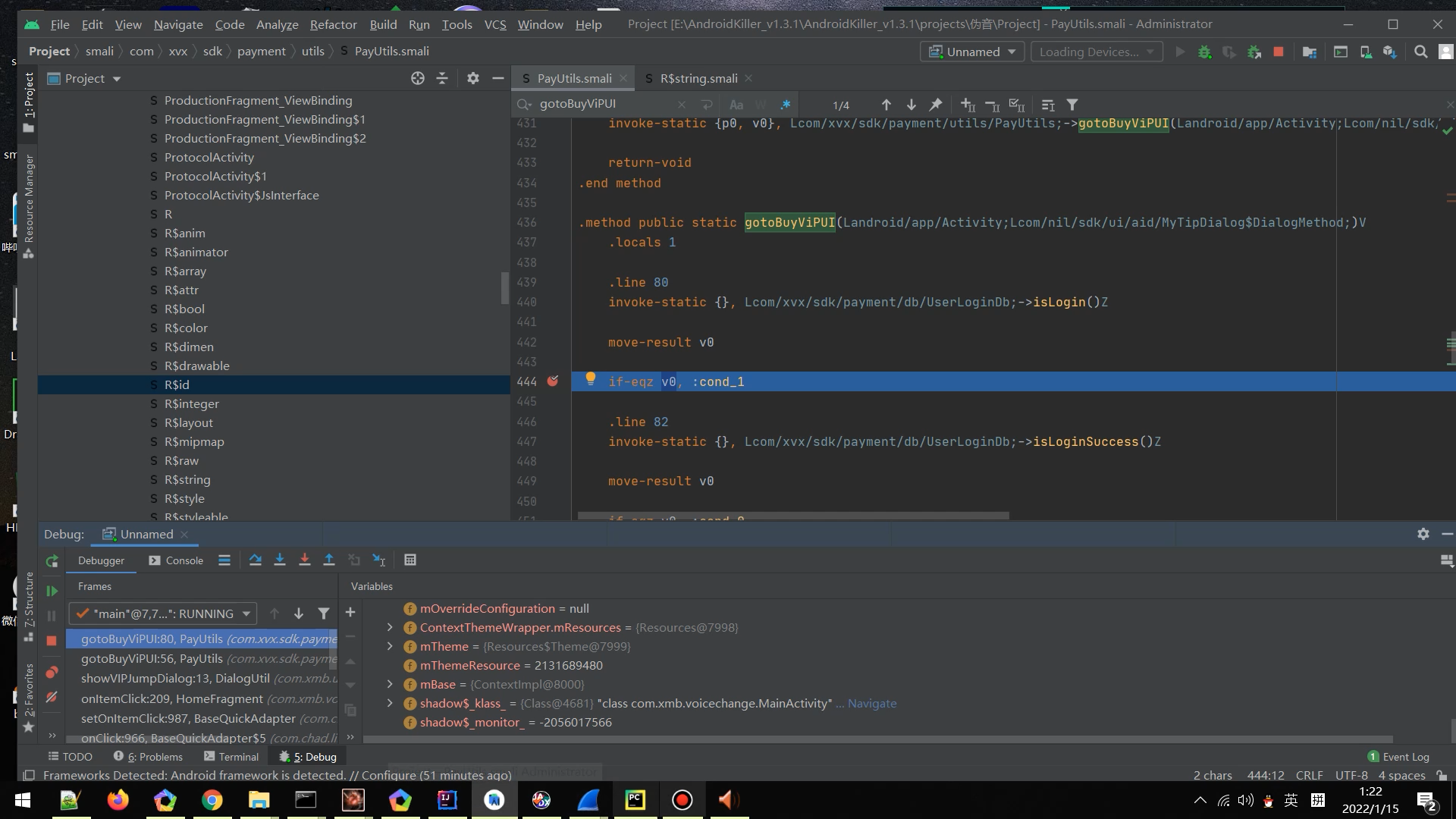Hide the Project tool window
The height and width of the screenshot is (819, 1456).
click(497, 78)
